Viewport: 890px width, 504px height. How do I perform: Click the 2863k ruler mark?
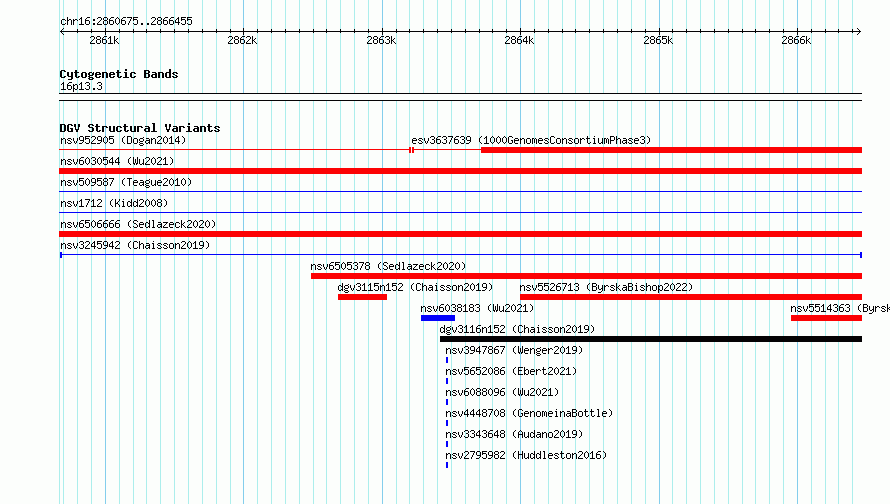point(381,40)
